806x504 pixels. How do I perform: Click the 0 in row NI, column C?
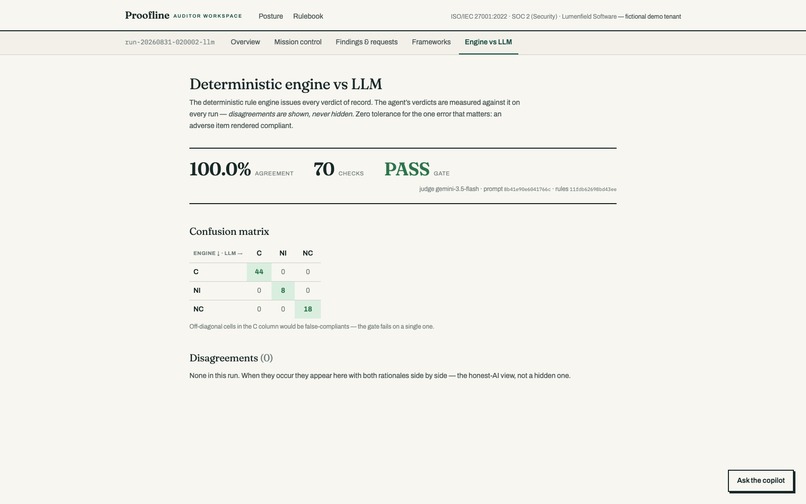pyautogui.click(x=259, y=291)
